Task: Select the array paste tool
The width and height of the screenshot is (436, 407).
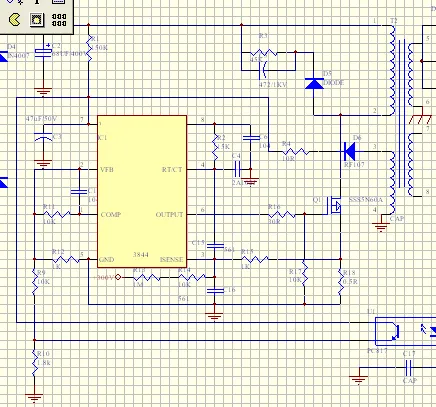Action: [59, 20]
